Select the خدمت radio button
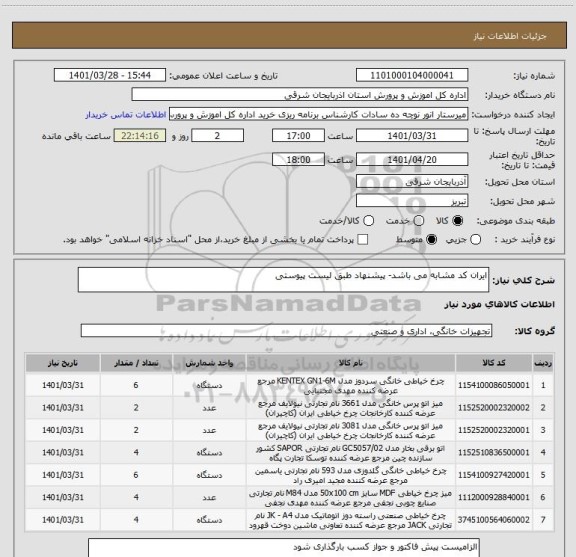Image resolution: width=576 pixels, height=557 pixels. (x=419, y=220)
